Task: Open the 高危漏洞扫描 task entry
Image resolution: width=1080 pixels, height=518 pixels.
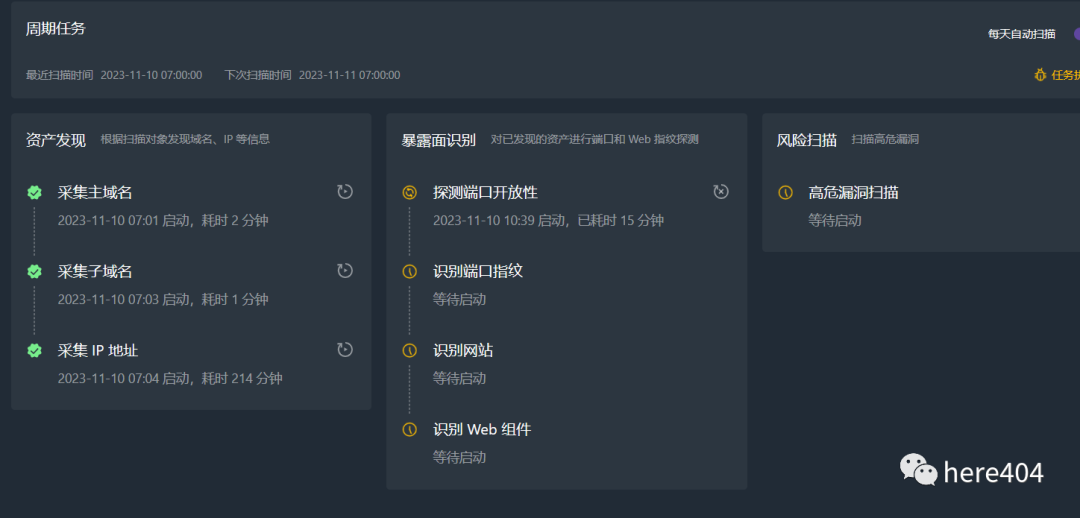Action: 853,192
